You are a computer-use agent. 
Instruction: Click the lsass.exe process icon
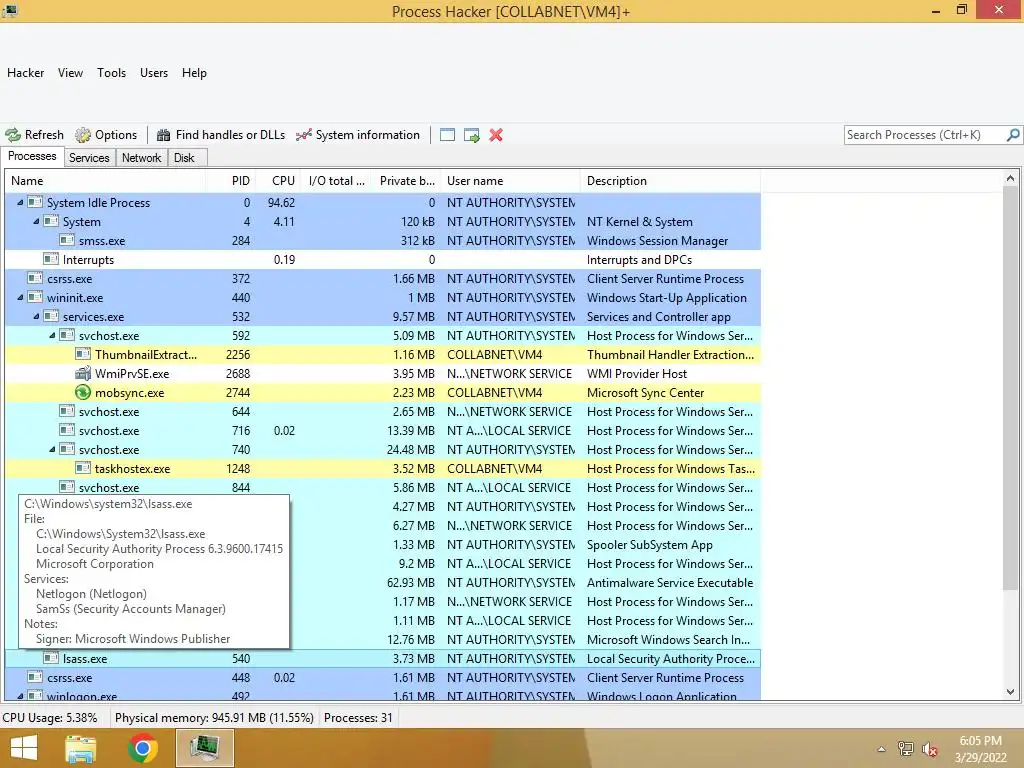click(51, 658)
